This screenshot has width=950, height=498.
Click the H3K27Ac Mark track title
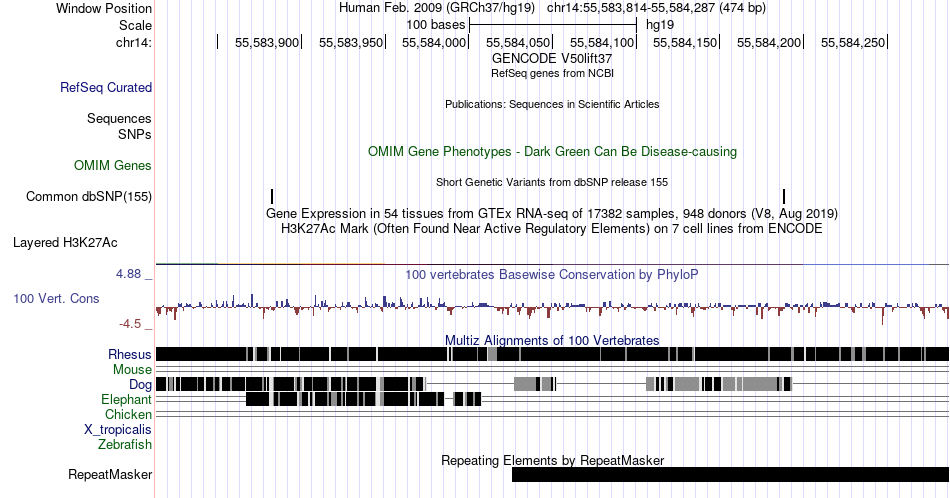point(552,228)
